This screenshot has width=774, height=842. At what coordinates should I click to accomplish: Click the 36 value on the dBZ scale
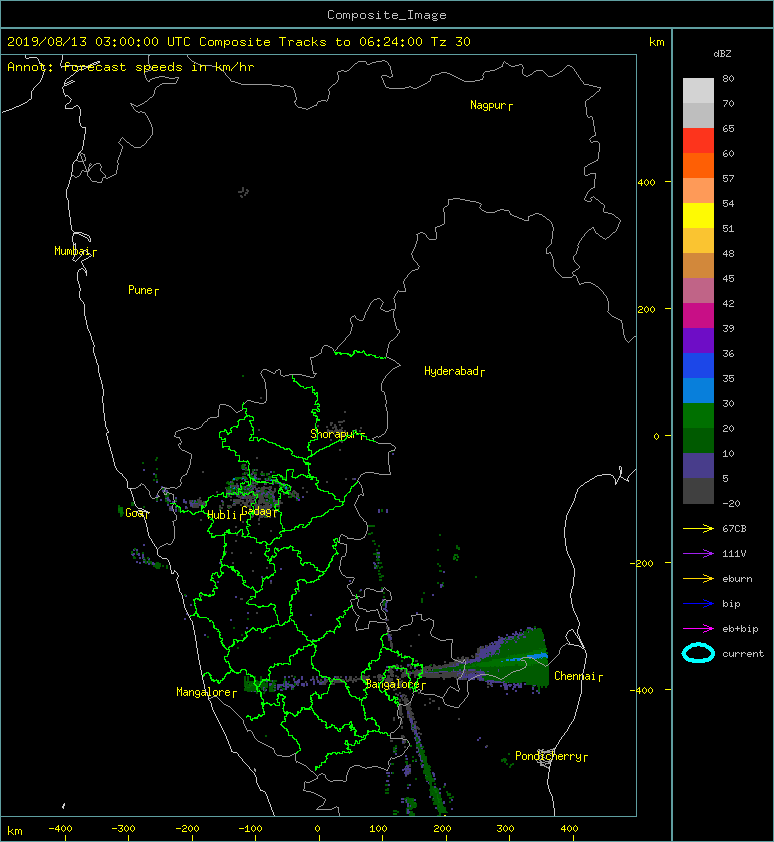728,353
